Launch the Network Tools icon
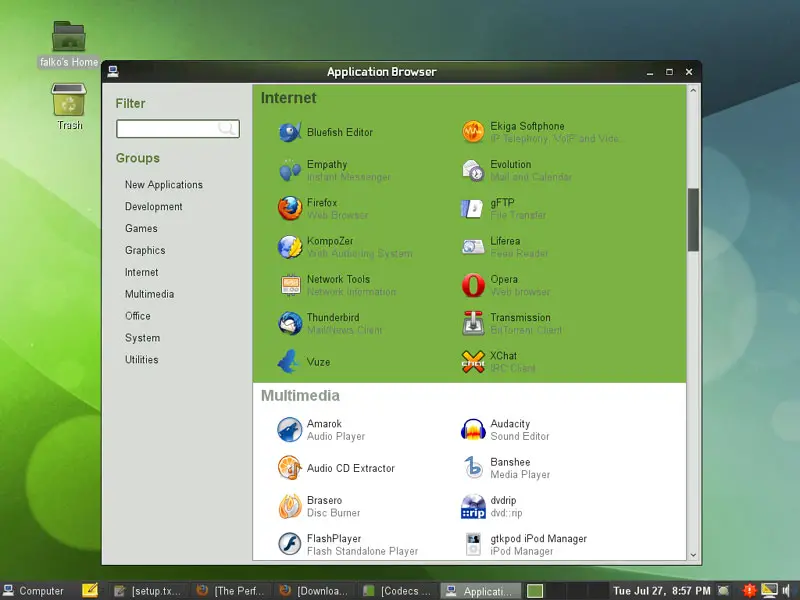Viewport: 800px width, 600px height. (x=290, y=285)
